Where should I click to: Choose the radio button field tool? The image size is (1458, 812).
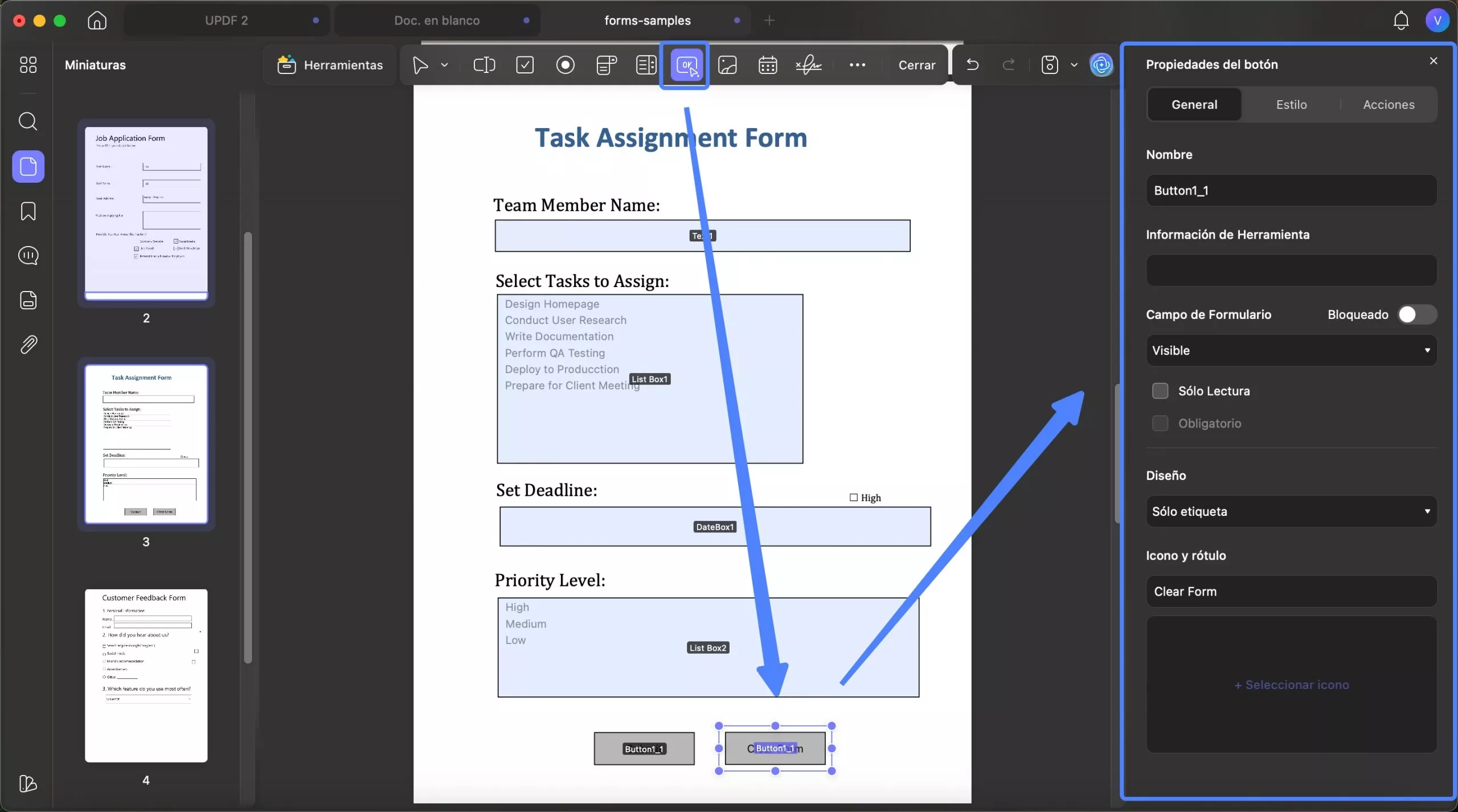(x=565, y=65)
